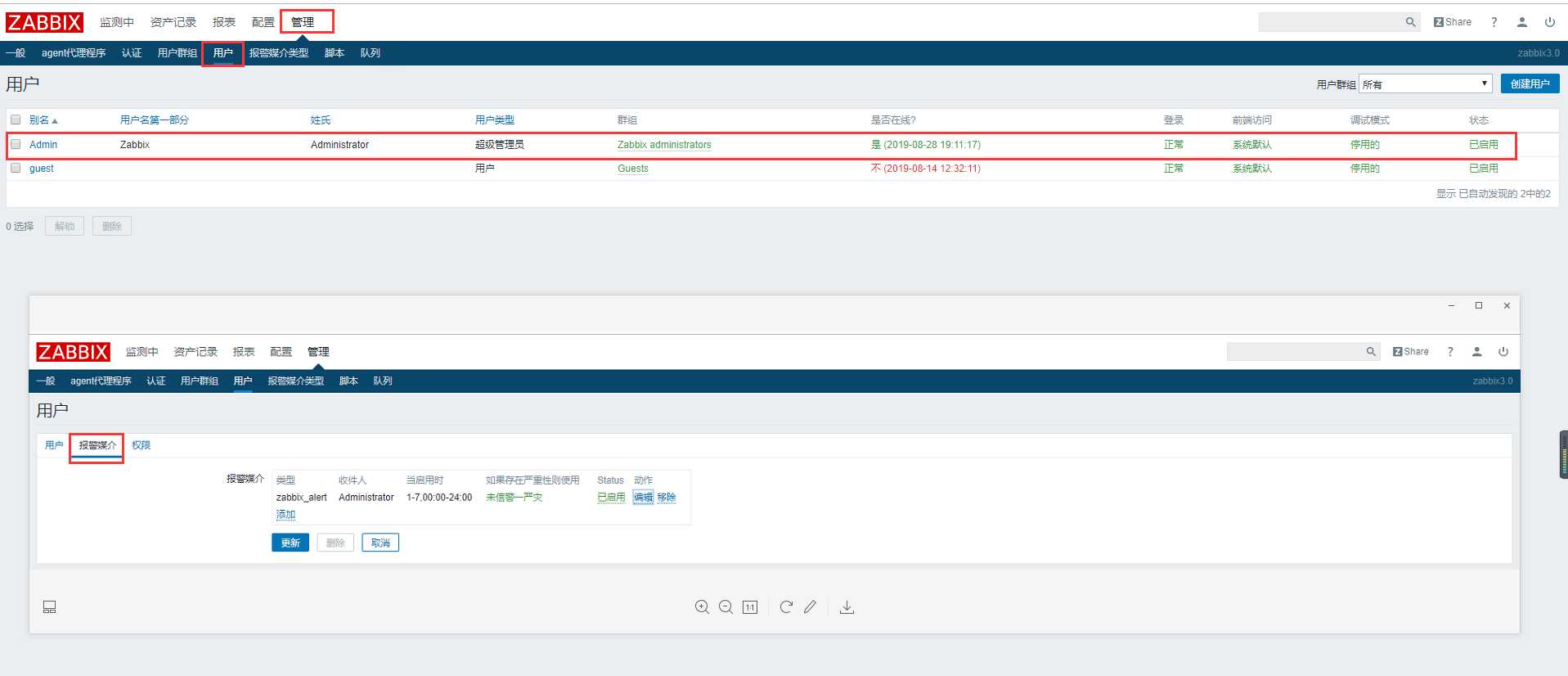Click the 解锁 button below the user list
Viewport: 1568px width, 676px height.
[x=65, y=226]
